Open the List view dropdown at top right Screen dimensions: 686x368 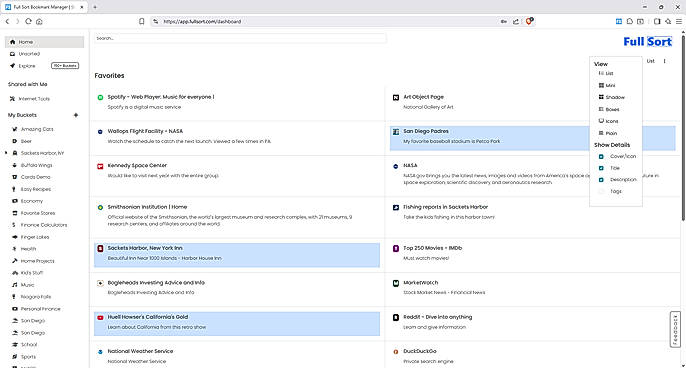pos(651,61)
